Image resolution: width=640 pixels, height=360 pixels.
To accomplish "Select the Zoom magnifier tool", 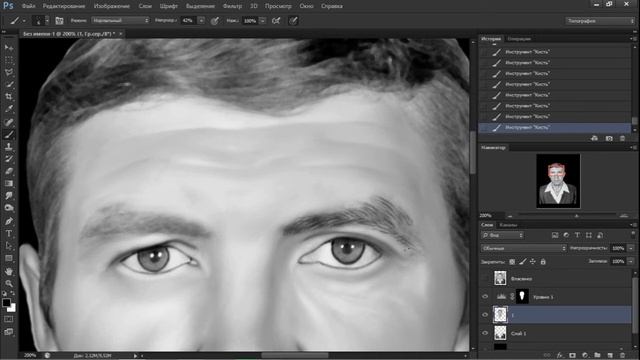I will point(9,283).
